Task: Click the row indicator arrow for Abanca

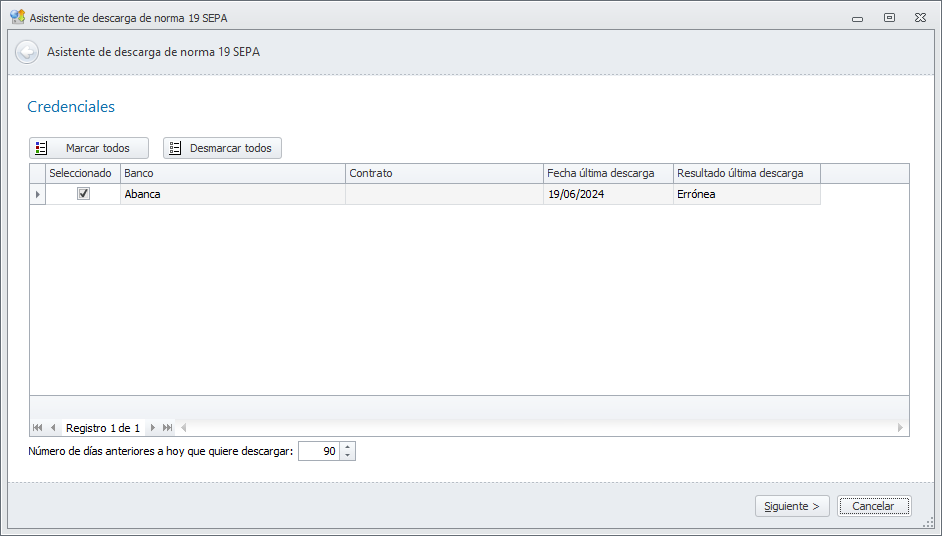Action: [x=38, y=194]
